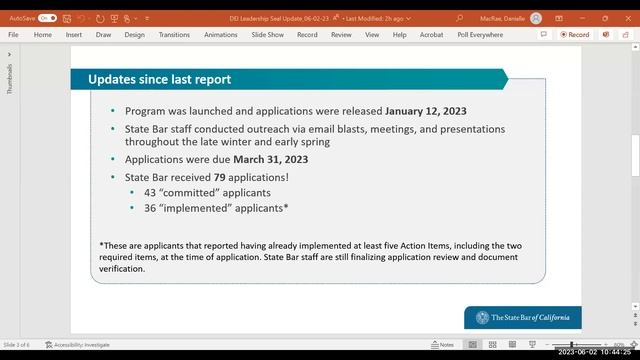Switch to Reading View icon
Viewport: 640px width, 360px height.
pyautogui.click(x=512, y=345)
